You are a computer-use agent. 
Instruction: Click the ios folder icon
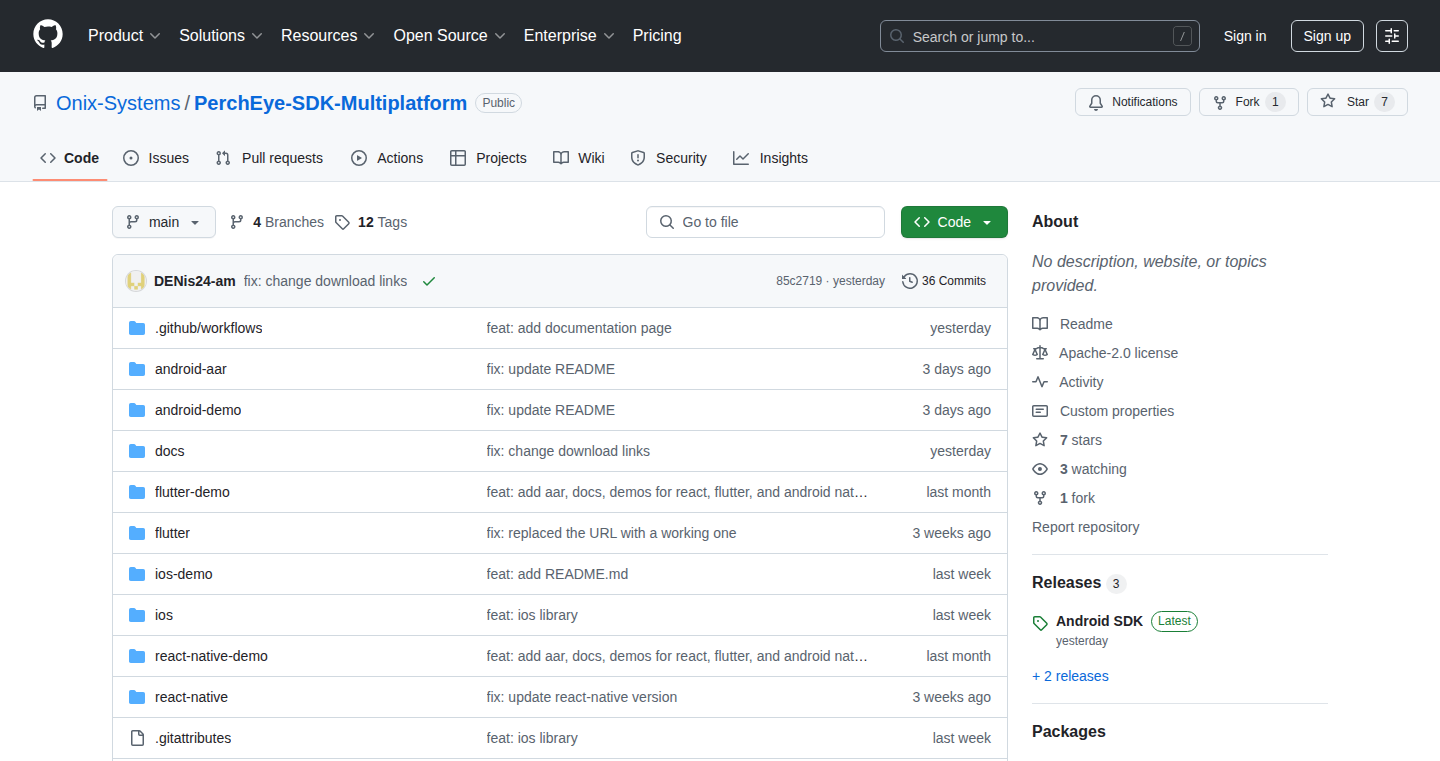(x=137, y=615)
